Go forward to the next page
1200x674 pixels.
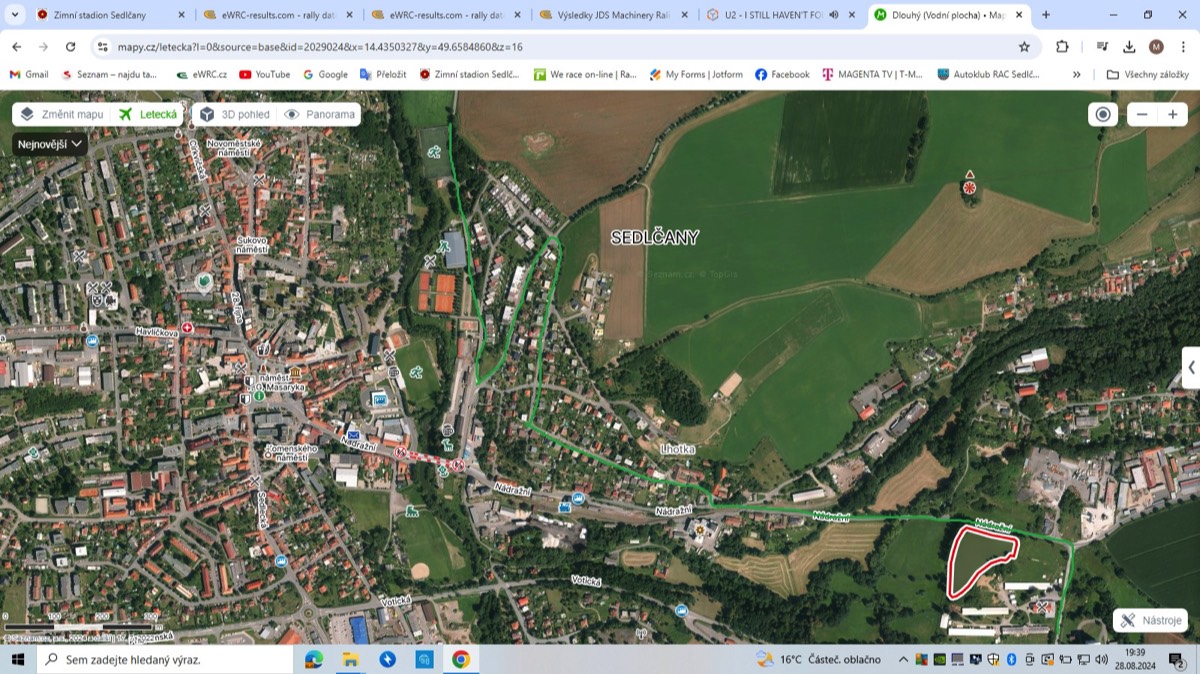(x=43, y=47)
